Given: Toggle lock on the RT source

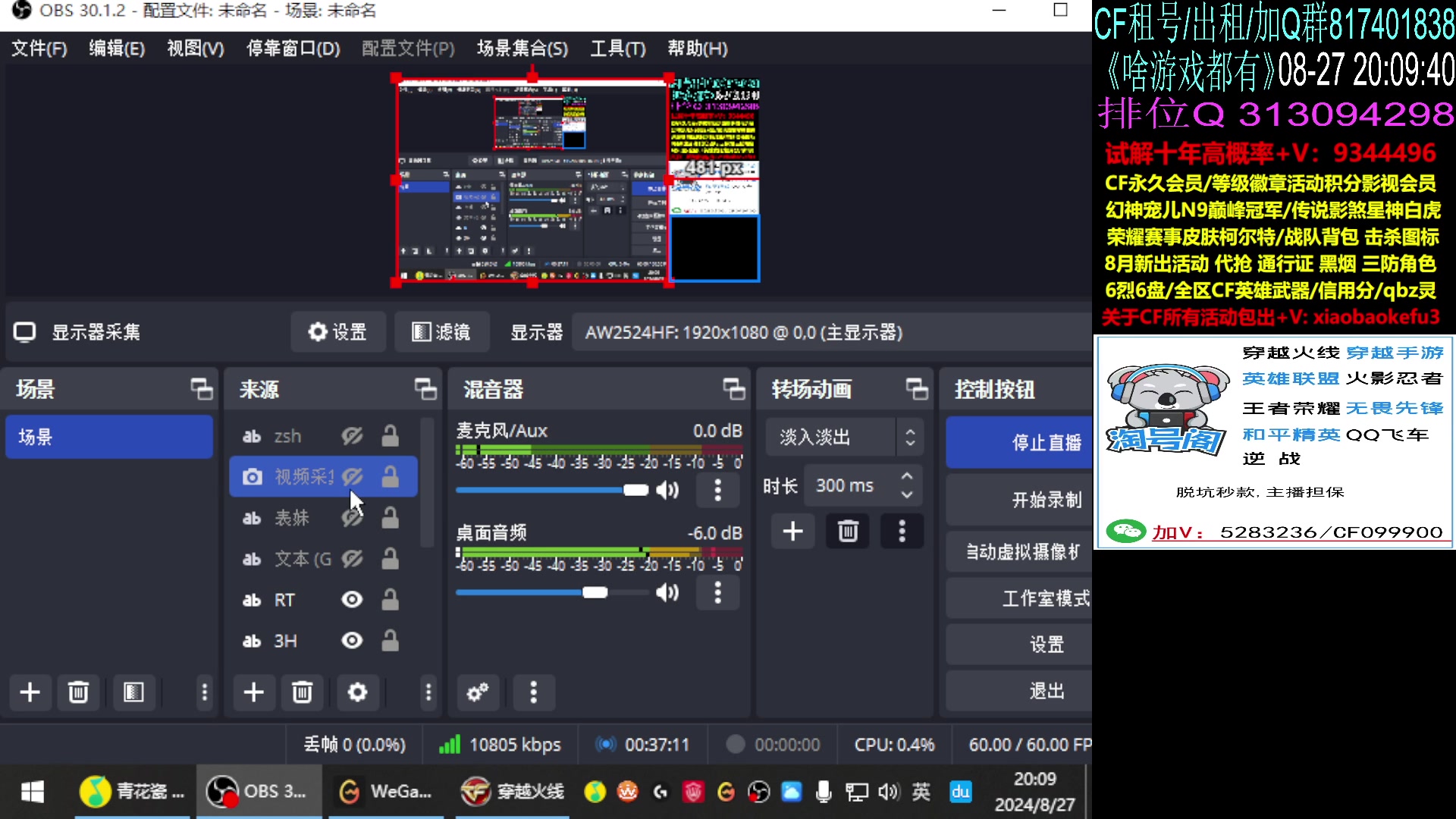Looking at the screenshot, I should click(390, 600).
